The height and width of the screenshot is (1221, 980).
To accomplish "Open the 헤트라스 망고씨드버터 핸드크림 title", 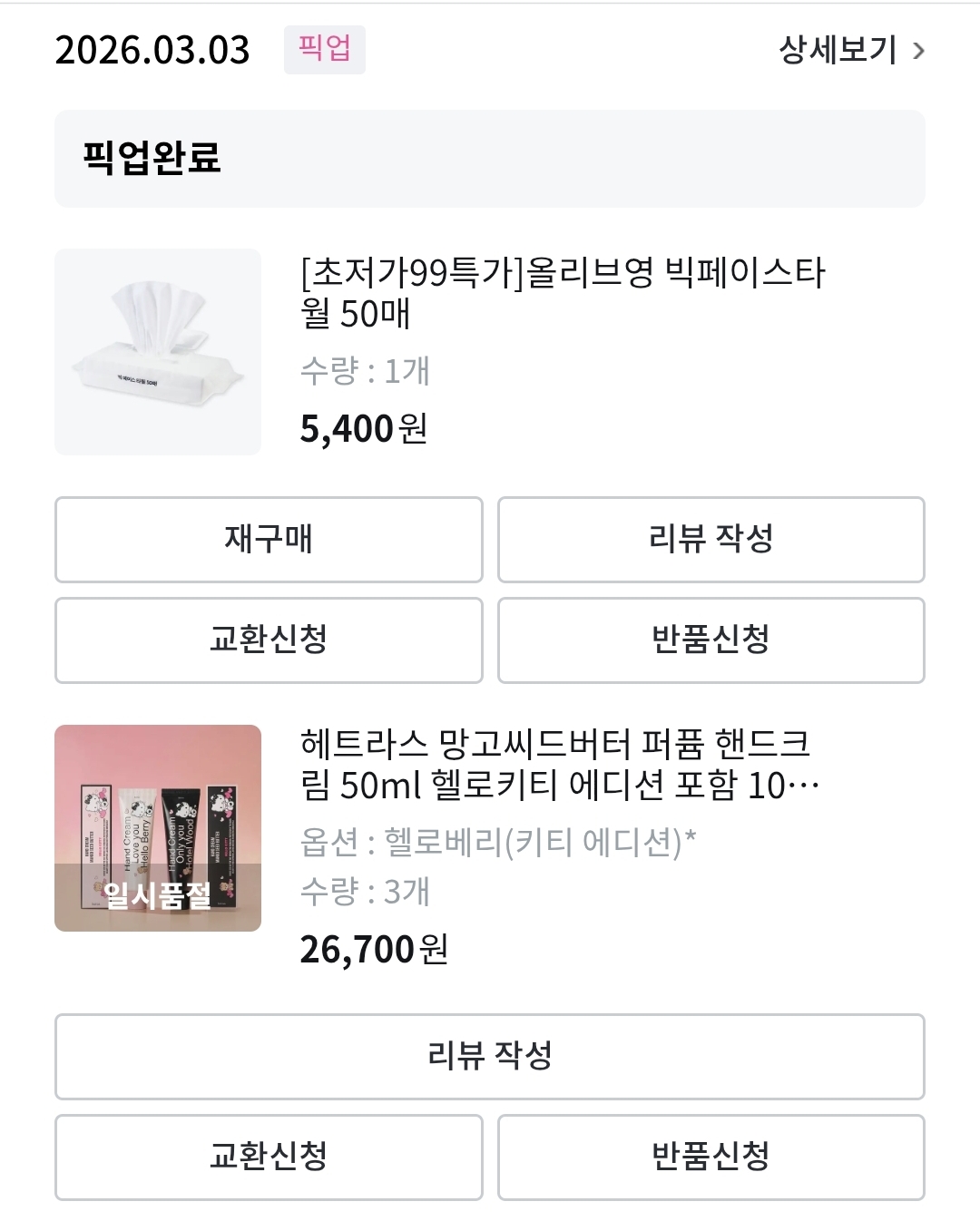I will (x=558, y=765).
